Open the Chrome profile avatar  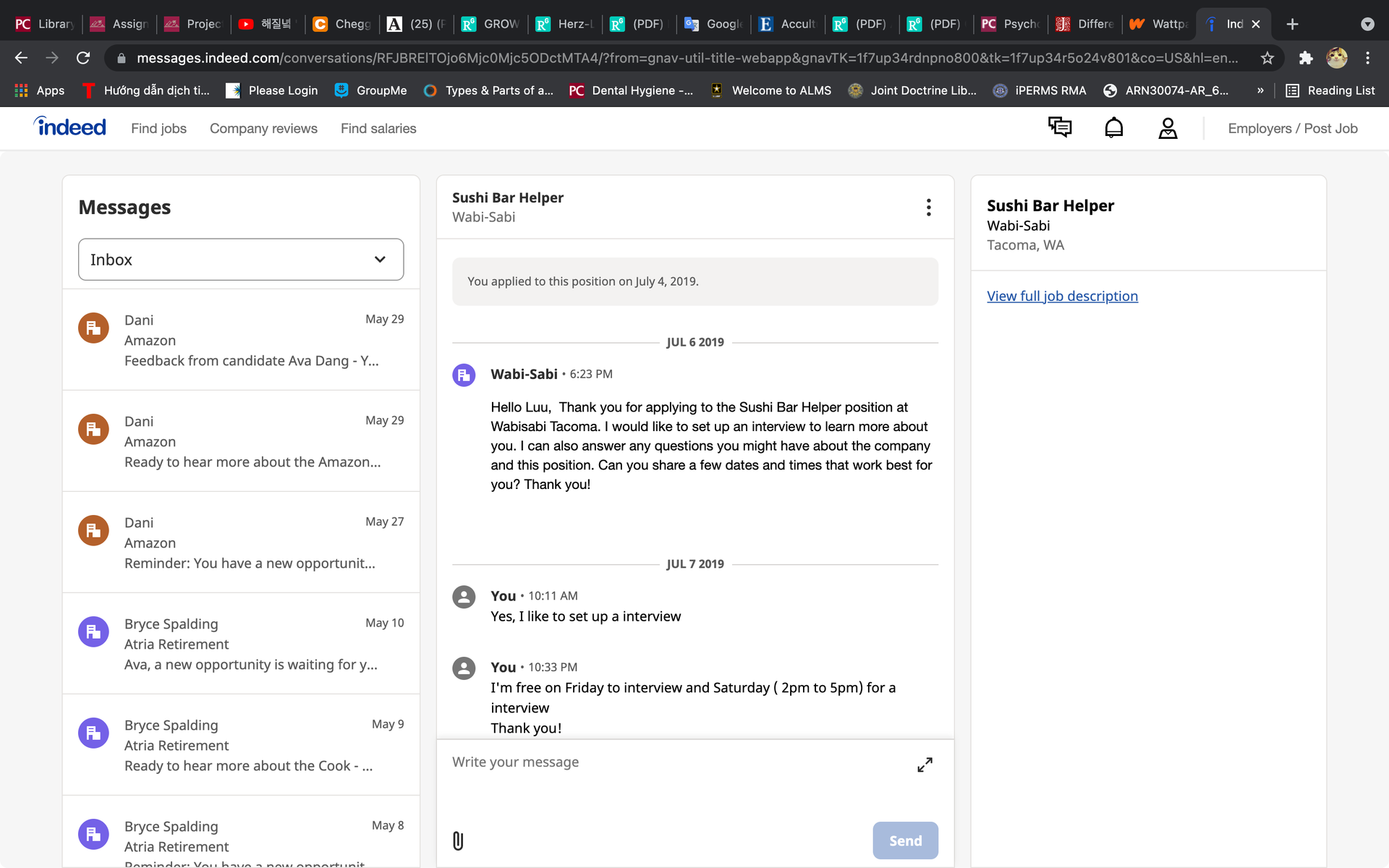coord(1337,58)
